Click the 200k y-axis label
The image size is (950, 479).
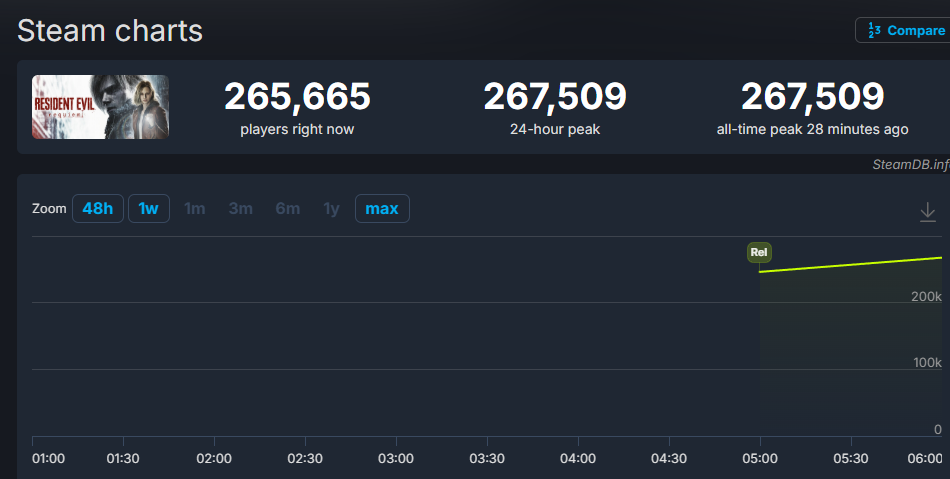click(x=925, y=297)
